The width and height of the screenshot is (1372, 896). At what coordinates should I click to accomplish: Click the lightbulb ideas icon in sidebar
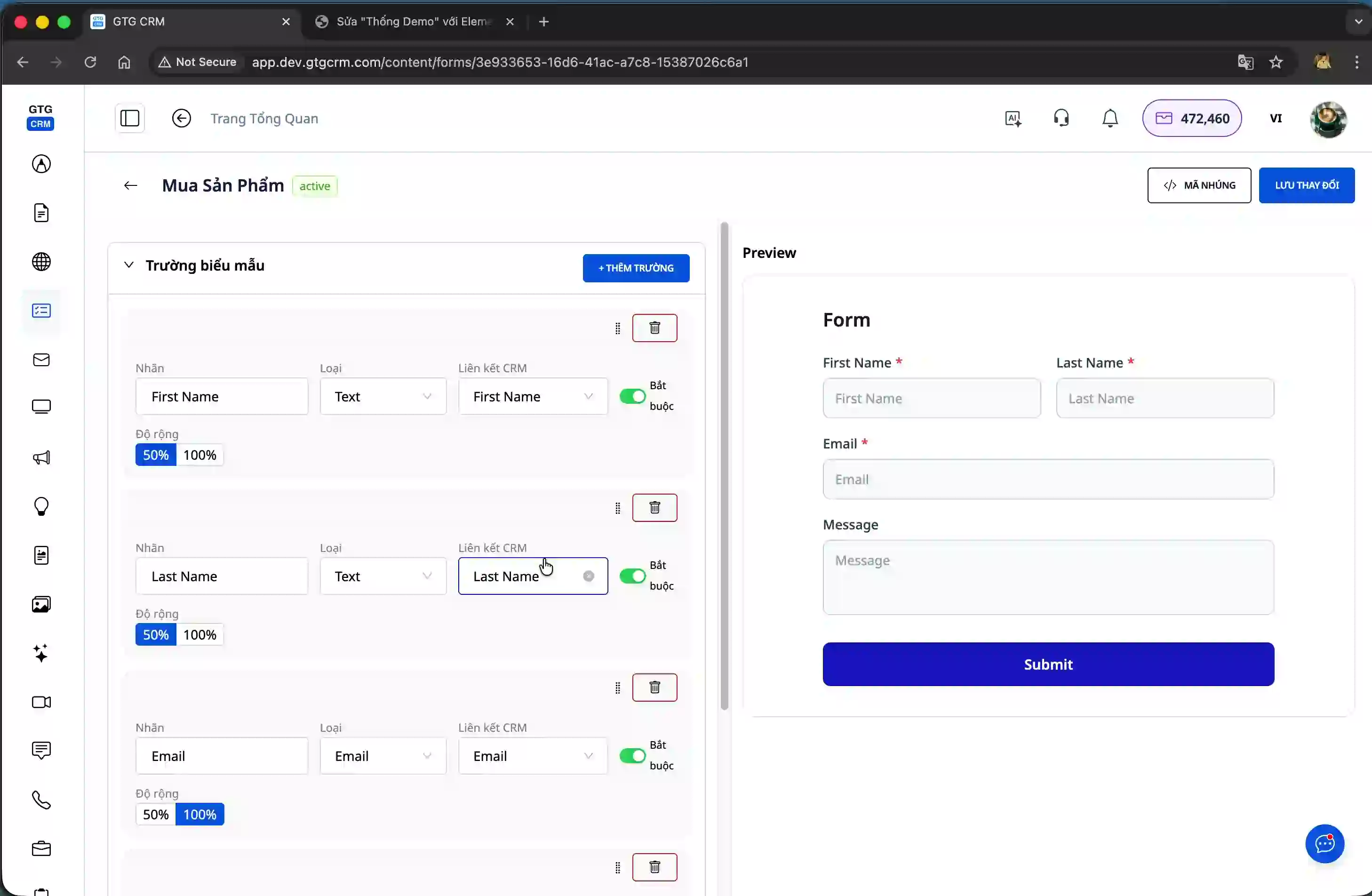click(41, 506)
